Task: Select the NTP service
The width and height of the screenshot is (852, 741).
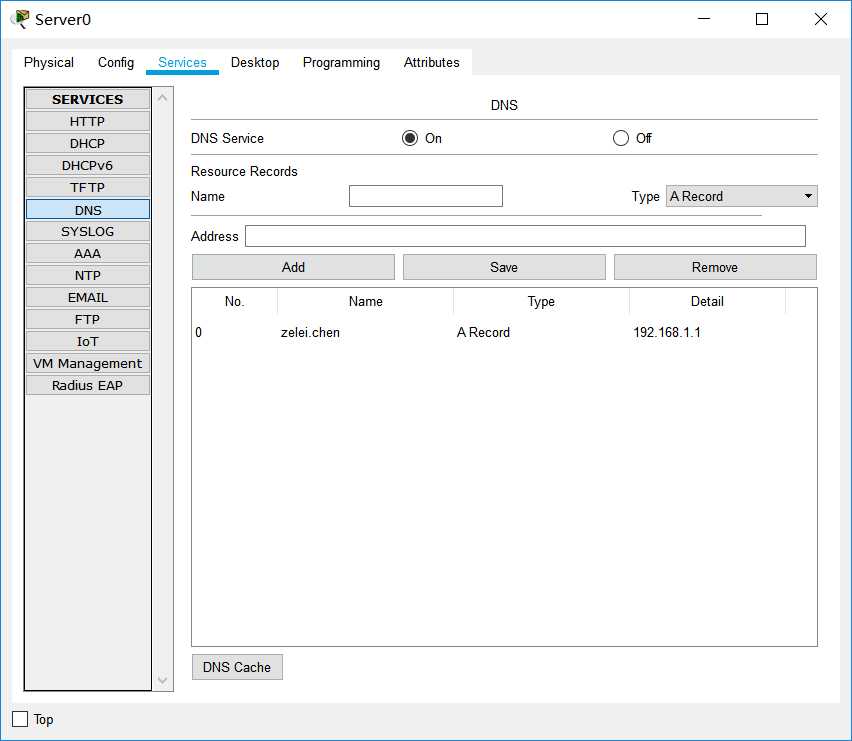Action: coord(87,275)
